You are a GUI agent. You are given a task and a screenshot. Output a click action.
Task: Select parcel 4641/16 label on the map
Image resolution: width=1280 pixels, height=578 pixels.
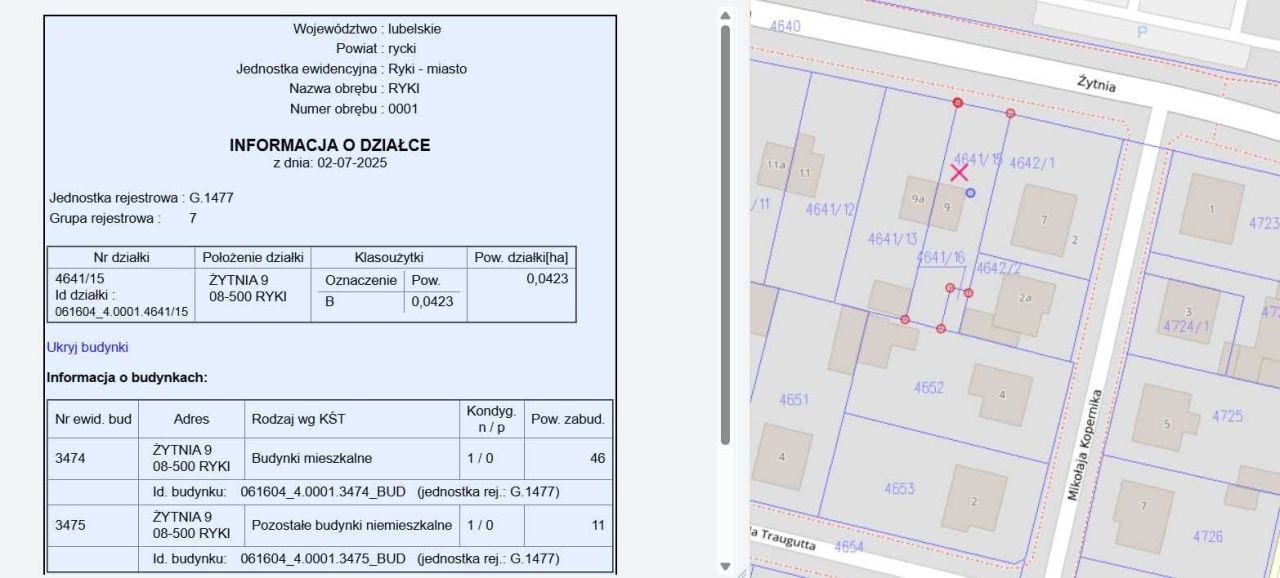coord(941,258)
